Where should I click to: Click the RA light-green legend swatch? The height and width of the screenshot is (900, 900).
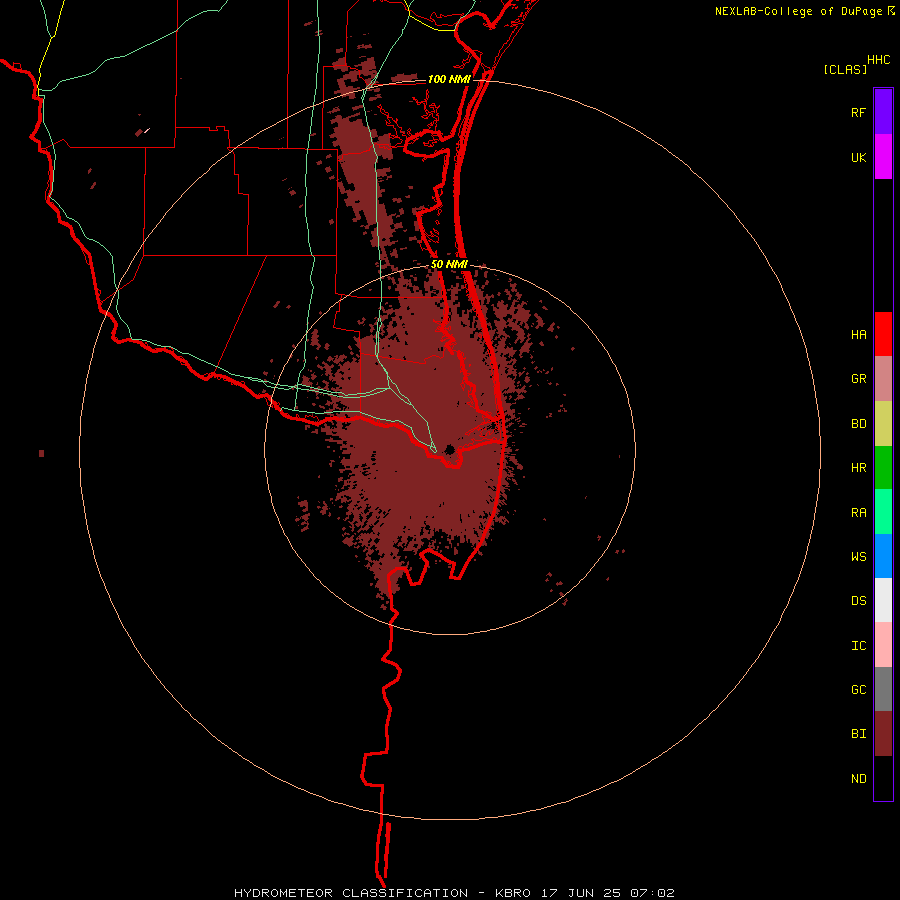pyautogui.click(x=883, y=512)
